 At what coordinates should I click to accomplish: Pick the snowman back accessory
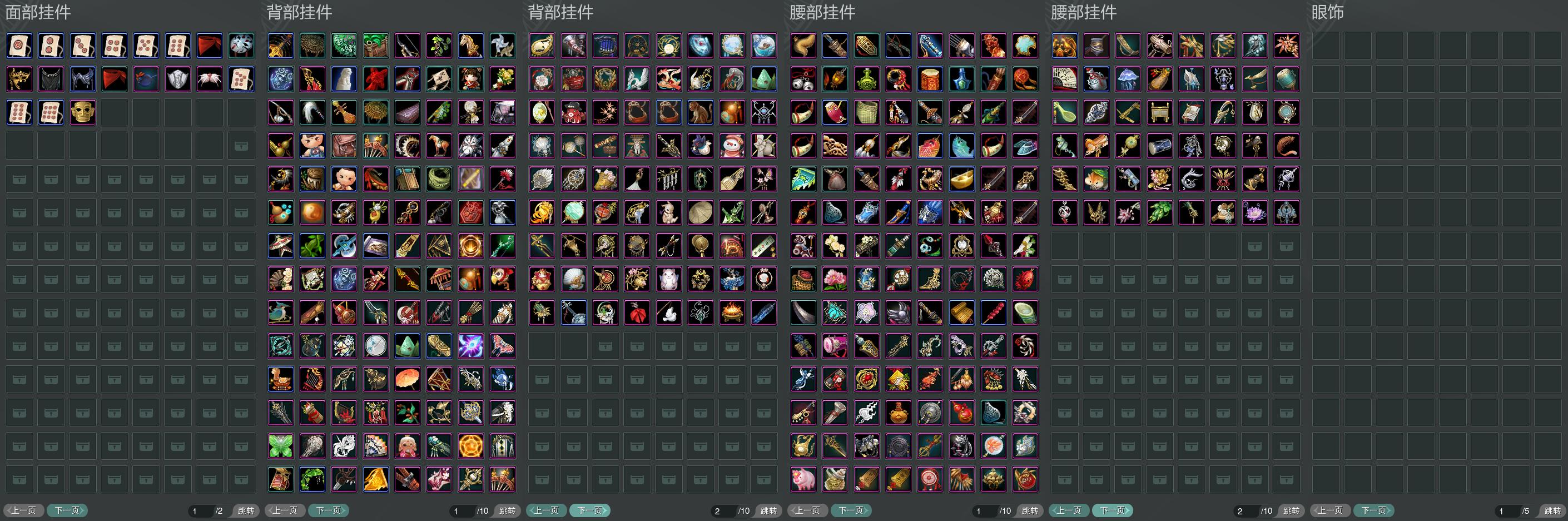pos(732,146)
